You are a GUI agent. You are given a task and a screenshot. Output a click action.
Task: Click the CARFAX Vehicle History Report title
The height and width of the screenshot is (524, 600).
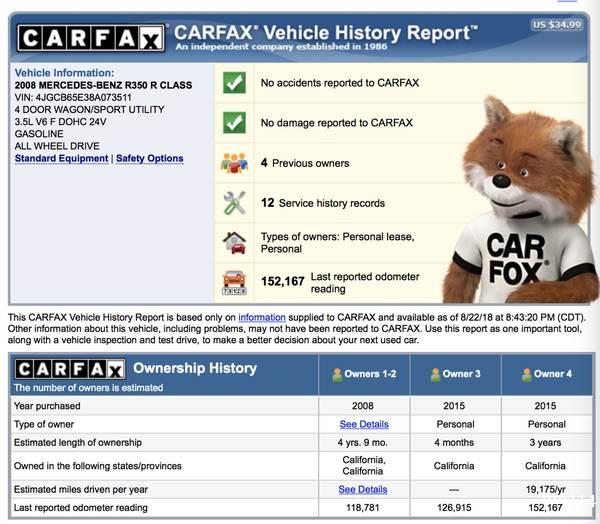(326, 33)
